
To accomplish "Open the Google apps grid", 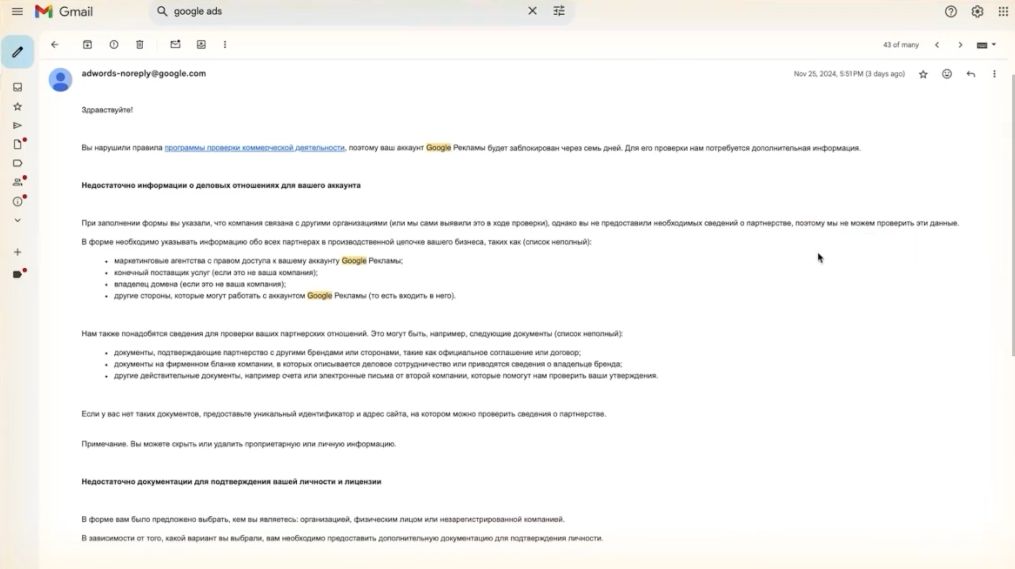I will pyautogui.click(x=1003, y=12).
